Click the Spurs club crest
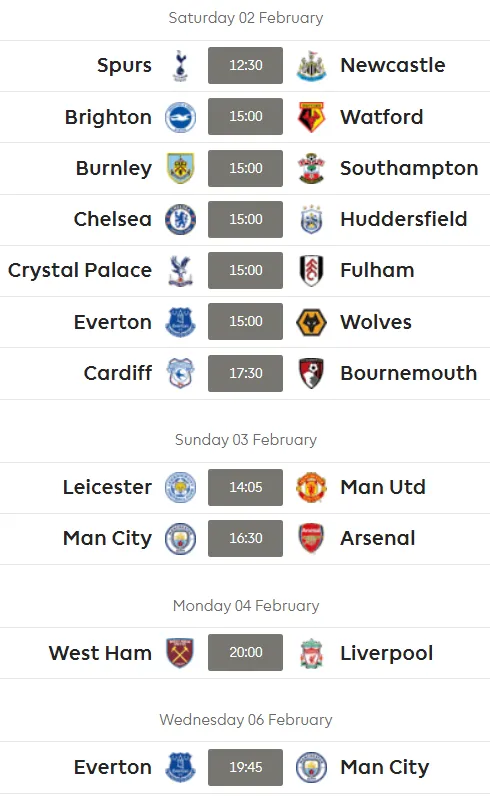The height and width of the screenshot is (796, 490). tap(180, 65)
